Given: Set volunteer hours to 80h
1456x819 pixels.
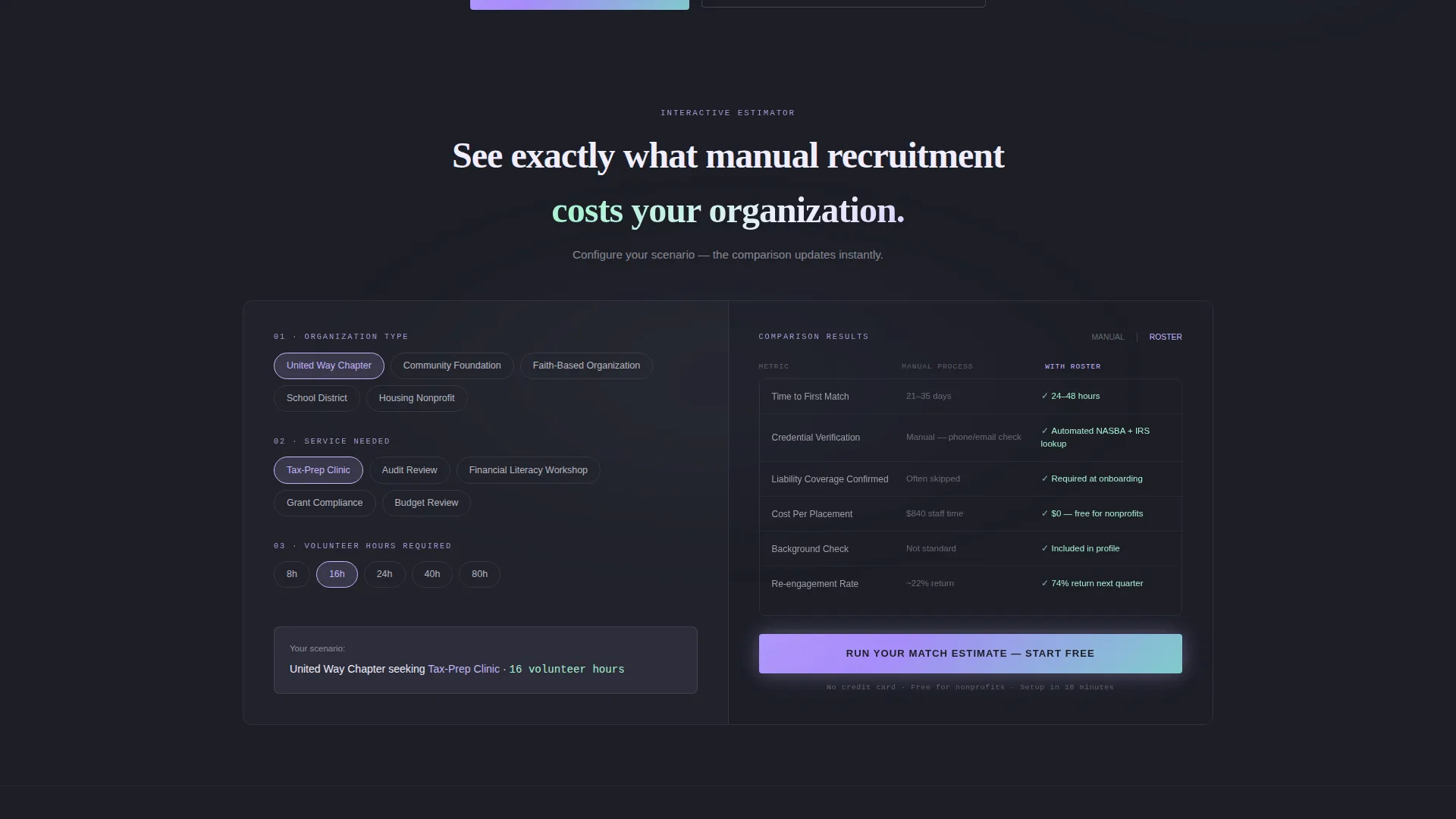Looking at the screenshot, I should pos(479,574).
